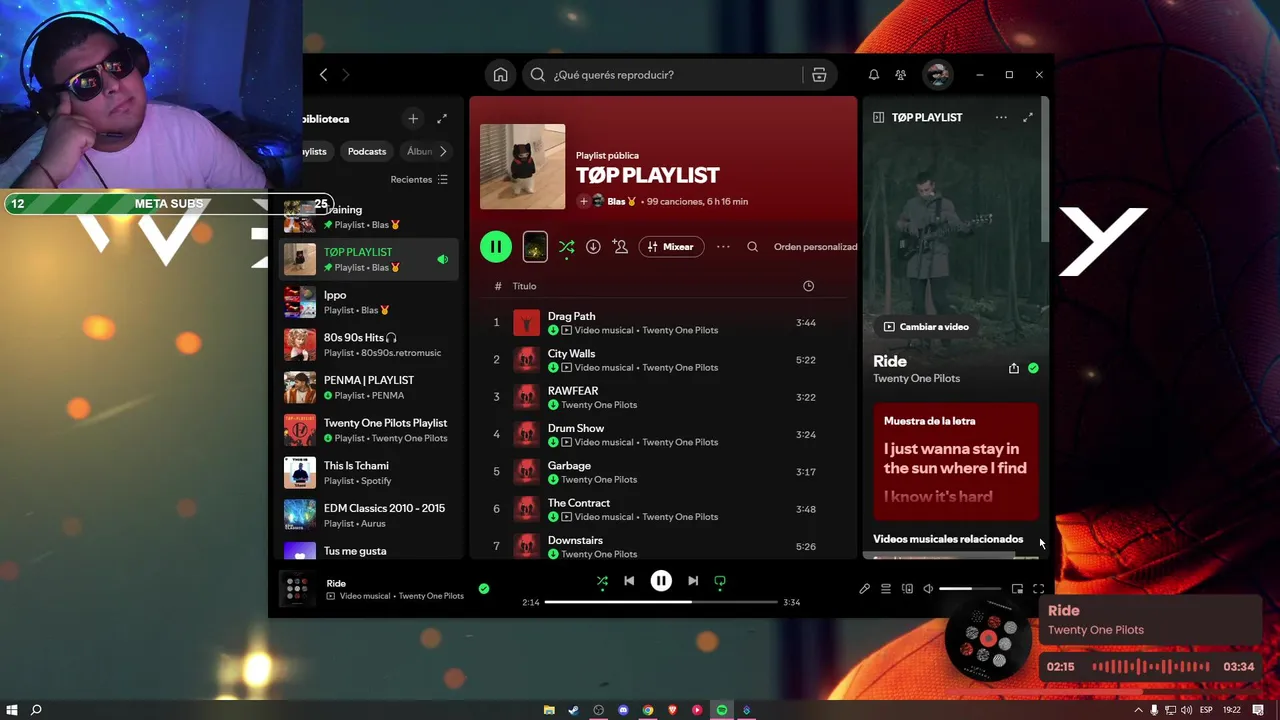This screenshot has width=1280, height=720.
Task: Select the RAWFEAR track row
Action: (663, 397)
